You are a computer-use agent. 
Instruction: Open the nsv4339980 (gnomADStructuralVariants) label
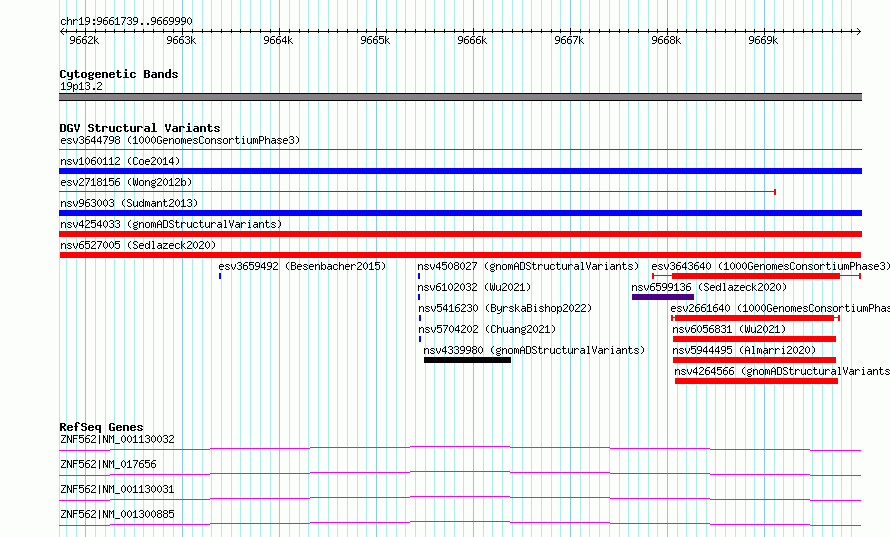[534, 350]
